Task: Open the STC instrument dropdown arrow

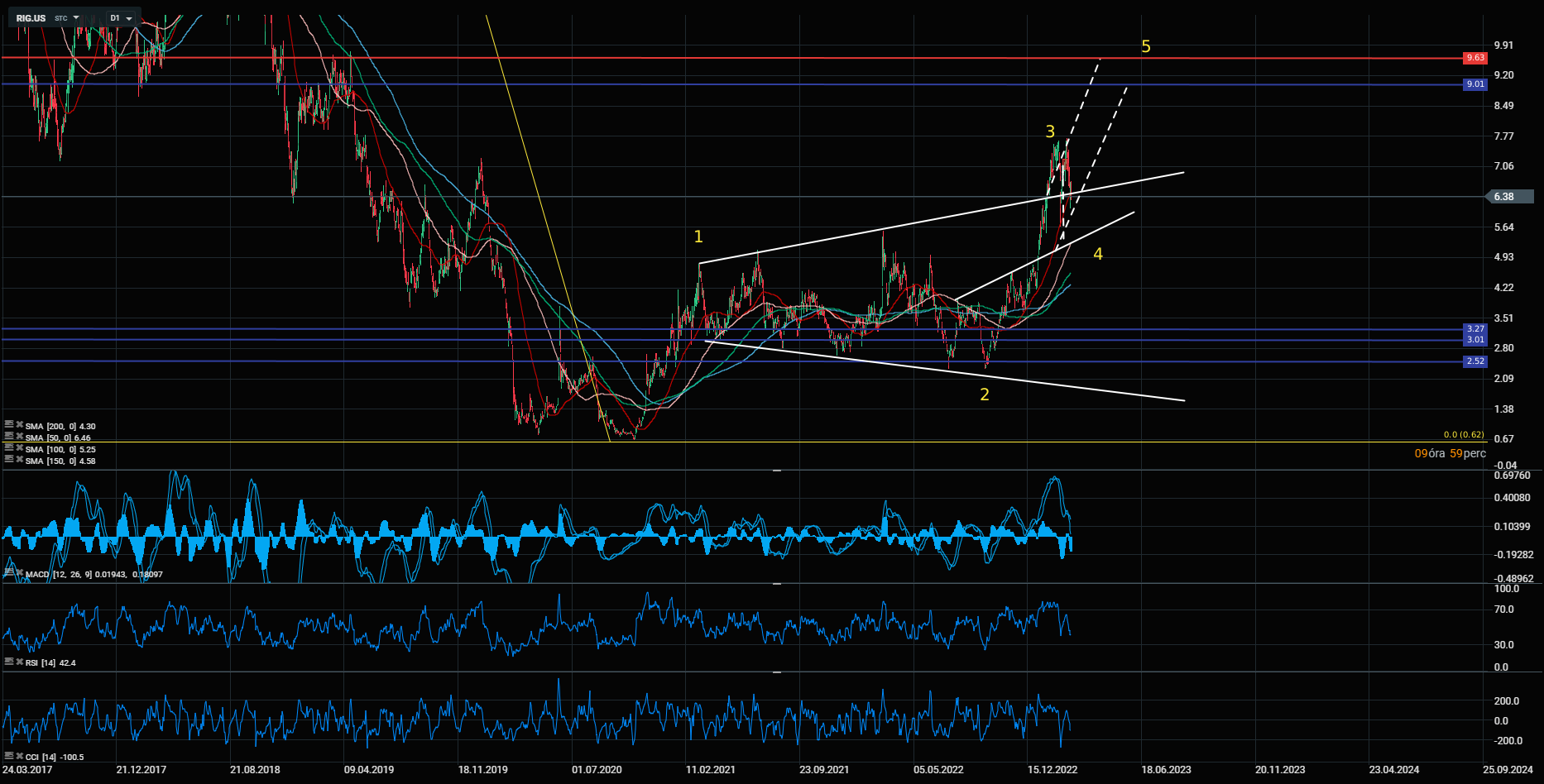Action: coord(76,17)
